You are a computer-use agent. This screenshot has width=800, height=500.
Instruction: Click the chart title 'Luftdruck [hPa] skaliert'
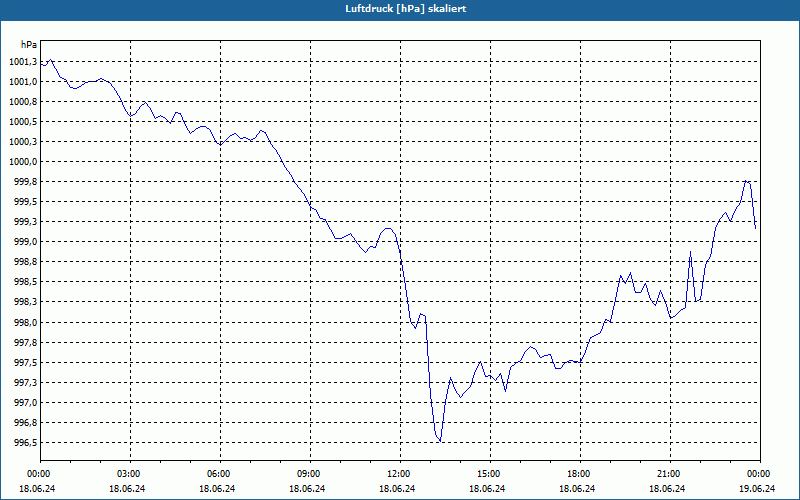pyautogui.click(x=406, y=9)
